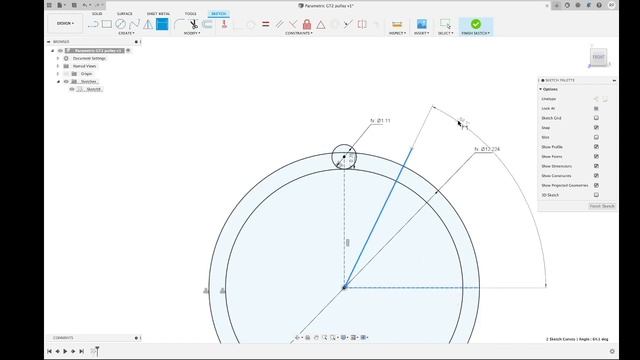Select the Offset tool
This screenshot has height=360, width=640.
pos(207,24)
